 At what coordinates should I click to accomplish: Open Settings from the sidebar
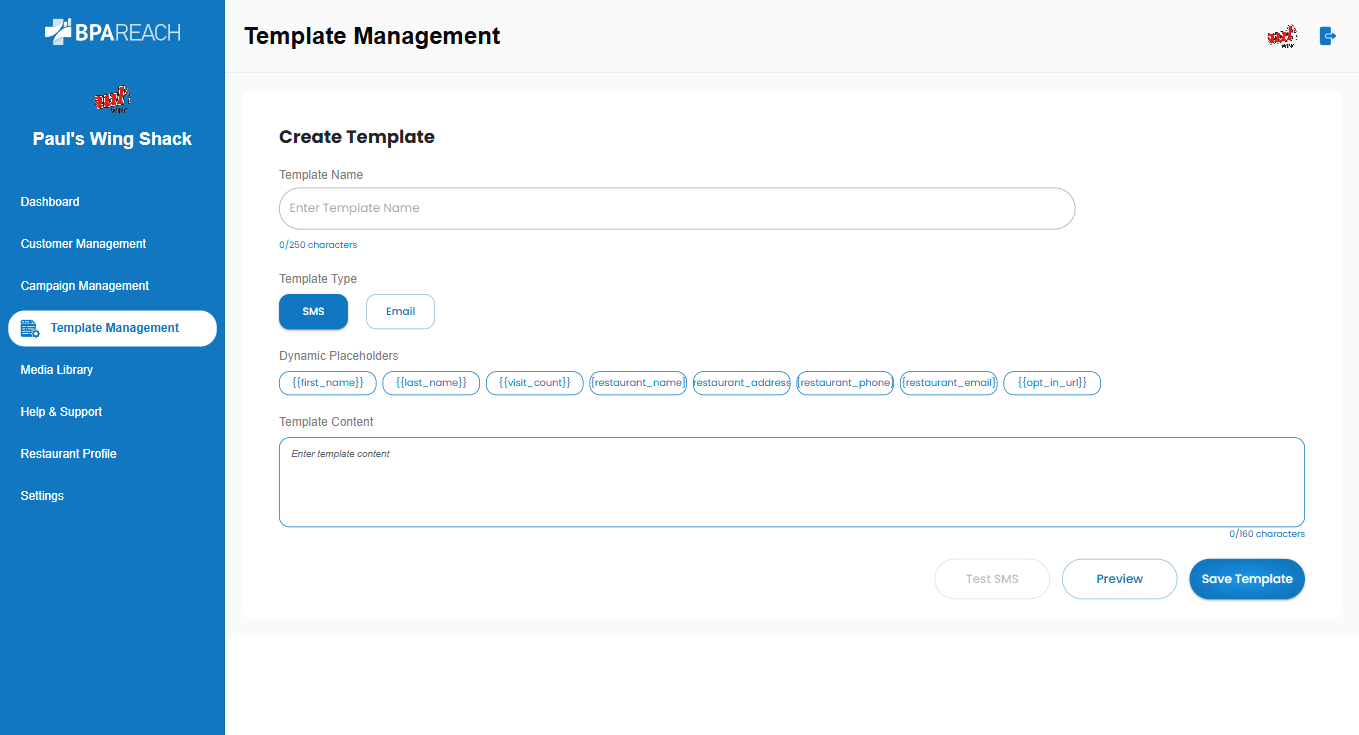[x=42, y=496]
